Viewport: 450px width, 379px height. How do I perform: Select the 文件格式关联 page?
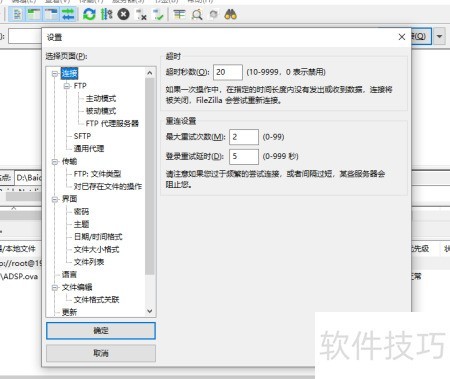click(96, 300)
